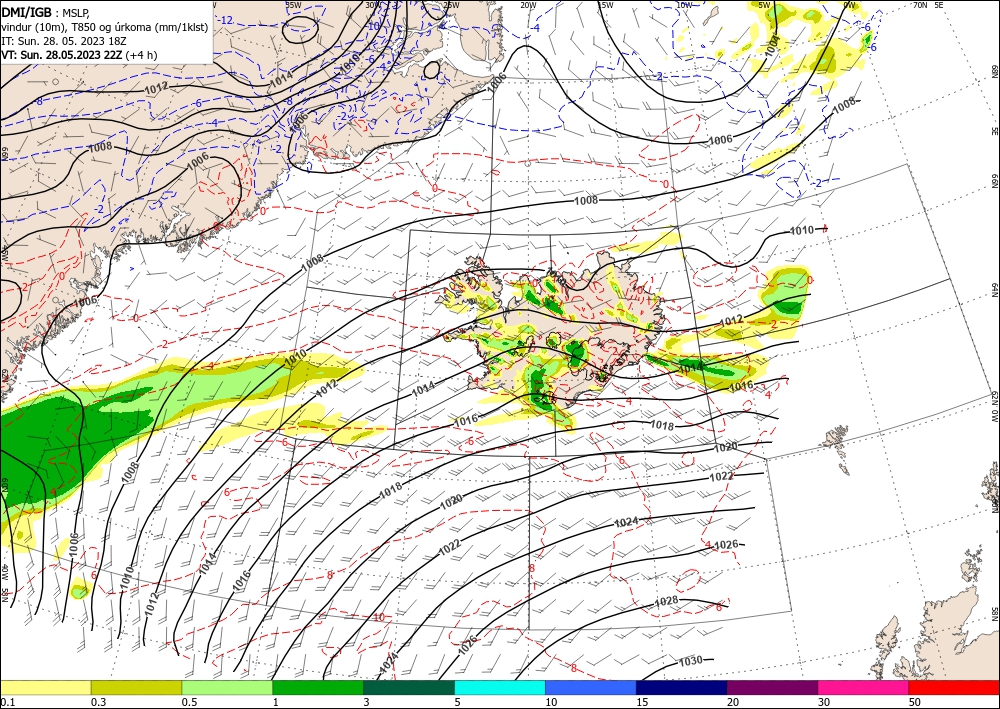Click the light yellow 0.1–0.3 legend swatch
This screenshot has width=1000, height=709.
point(45,687)
